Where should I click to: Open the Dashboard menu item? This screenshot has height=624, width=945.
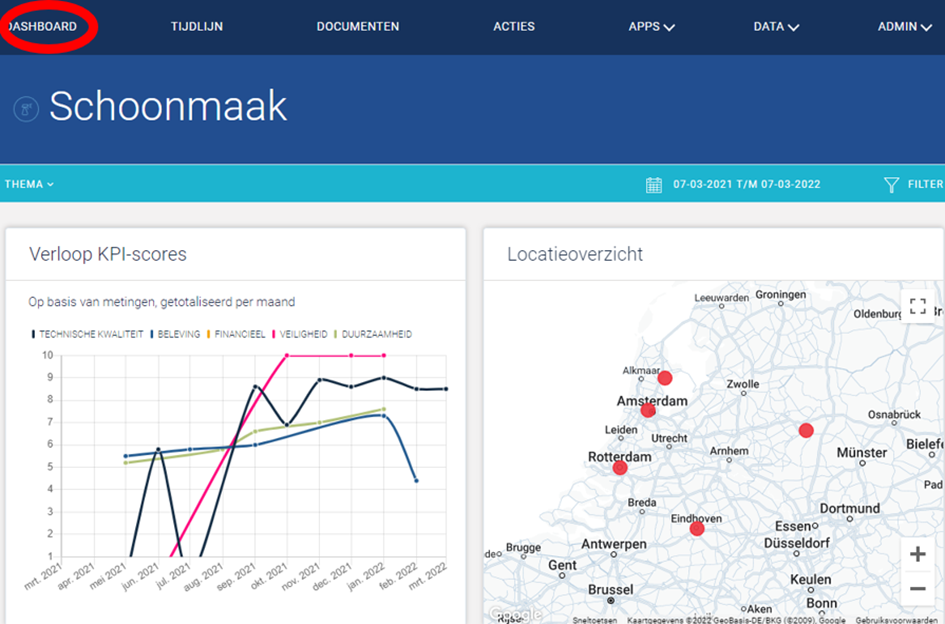40,27
